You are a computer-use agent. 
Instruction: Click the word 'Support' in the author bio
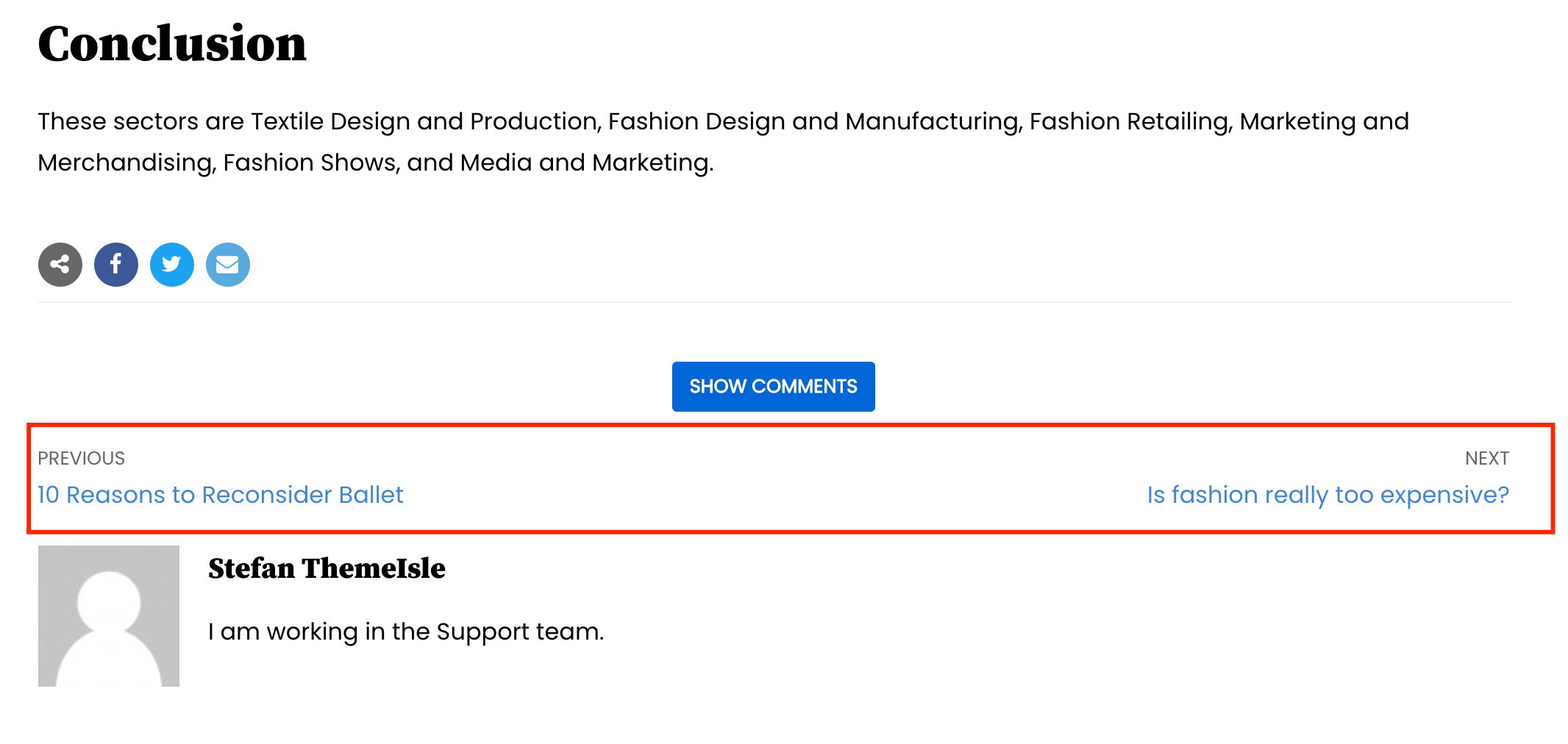[x=482, y=632]
